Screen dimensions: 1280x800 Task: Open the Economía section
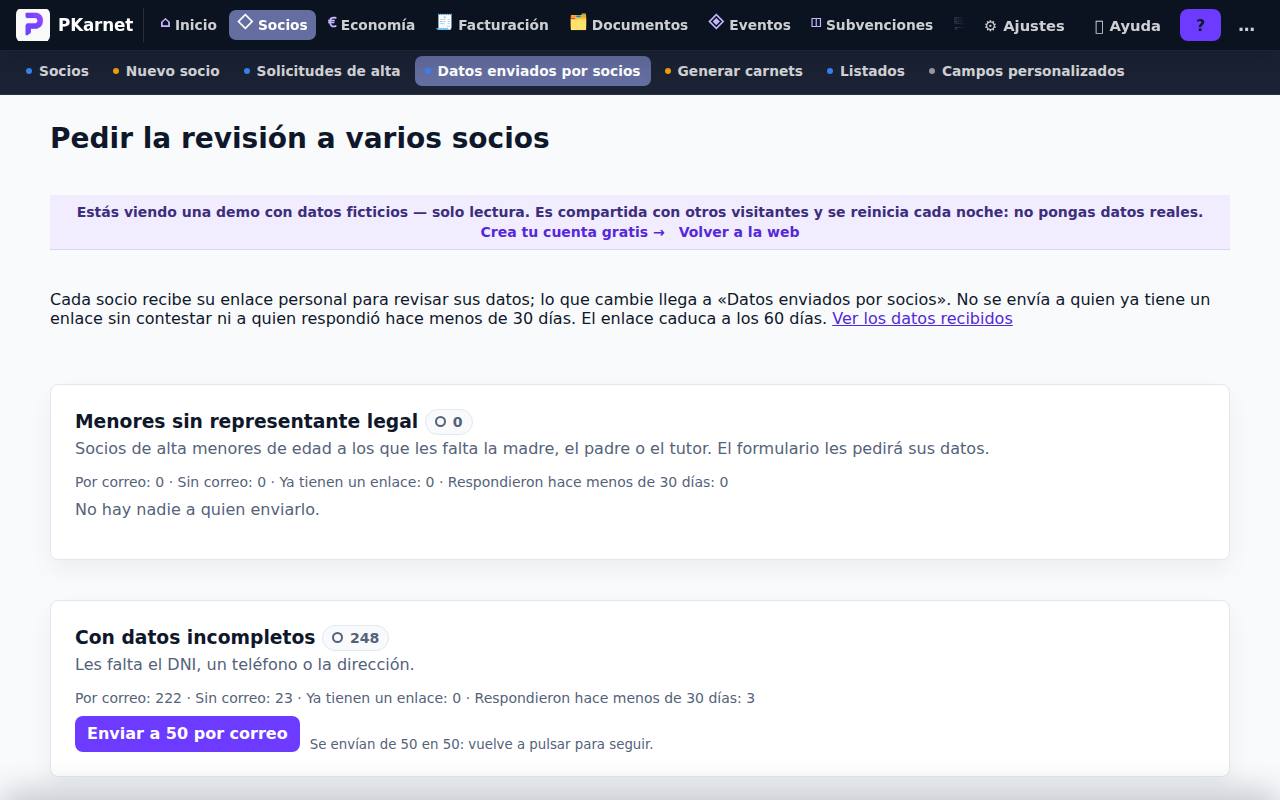(x=371, y=25)
